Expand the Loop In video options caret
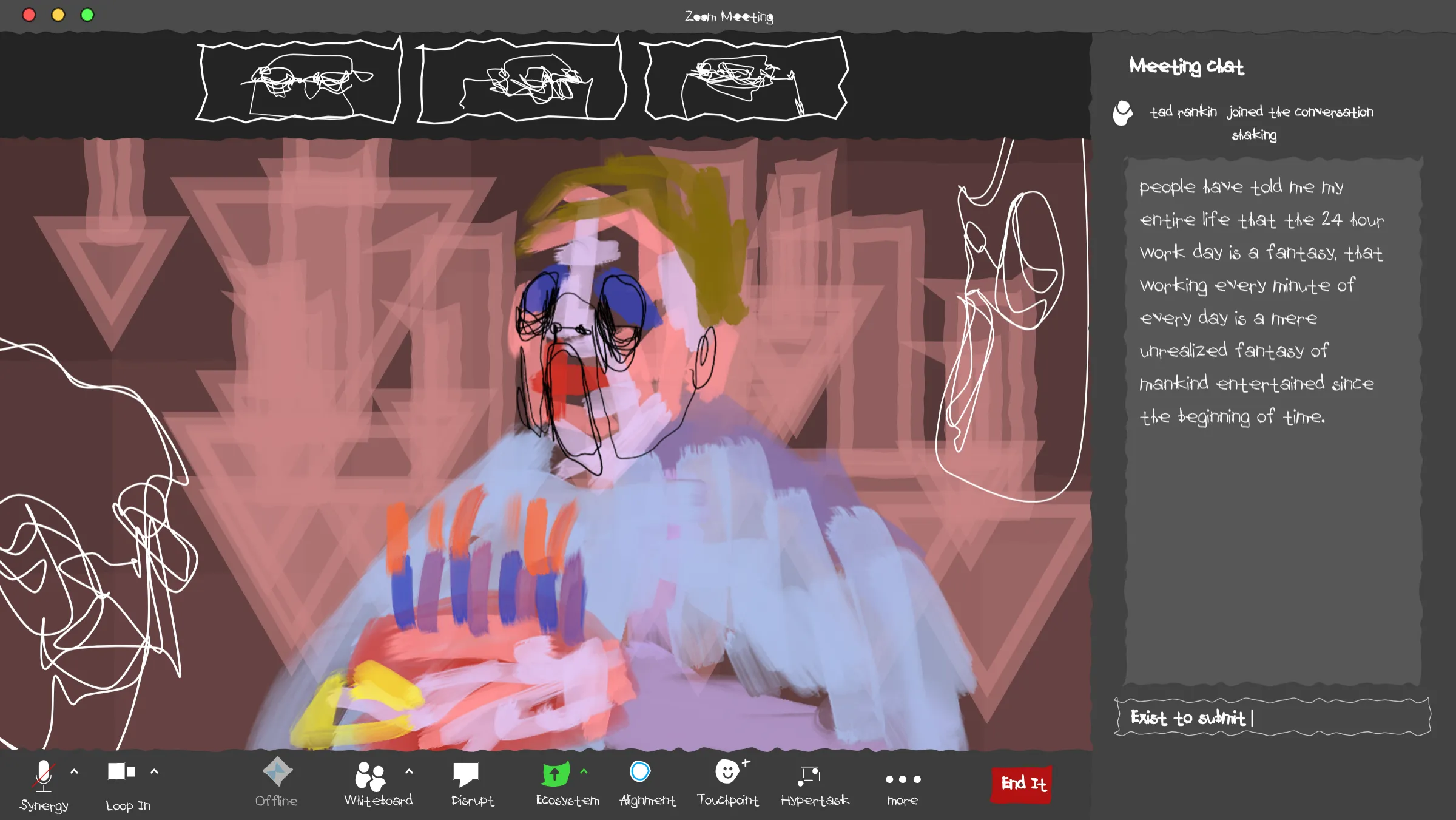 154,771
